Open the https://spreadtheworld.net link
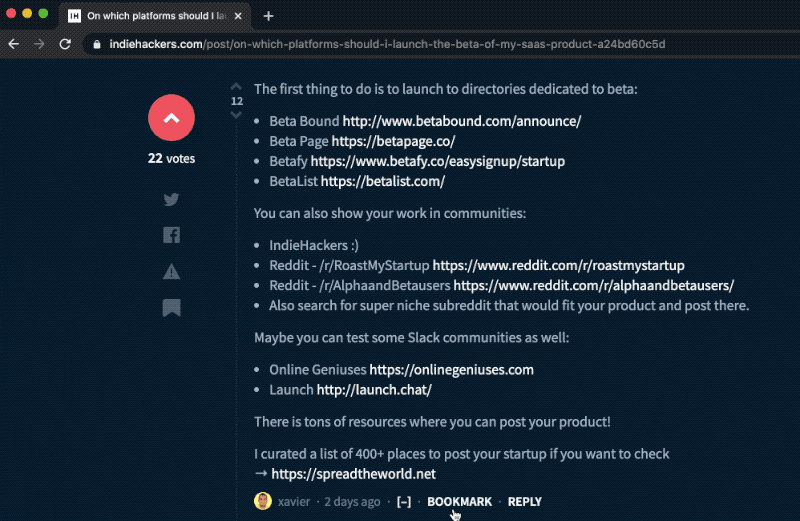Screen dimensions: 800x521 (354, 474)
